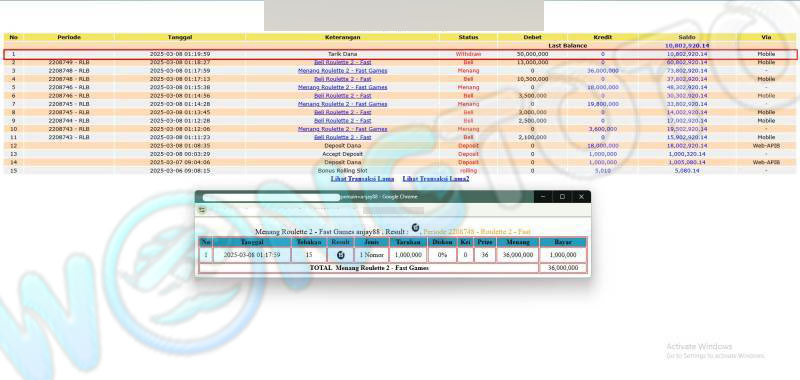
Task: Open Menang Roulette 2 - Fast Games link in row 10
Action: point(342,129)
